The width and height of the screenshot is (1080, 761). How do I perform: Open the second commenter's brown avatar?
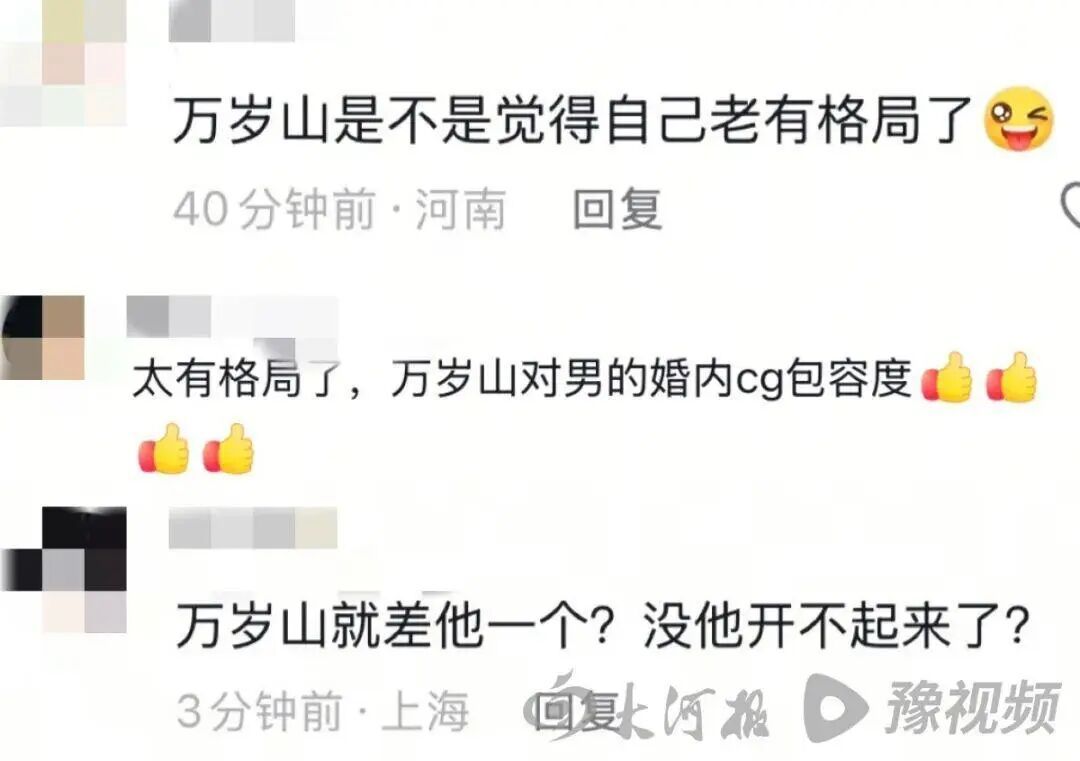point(42,337)
